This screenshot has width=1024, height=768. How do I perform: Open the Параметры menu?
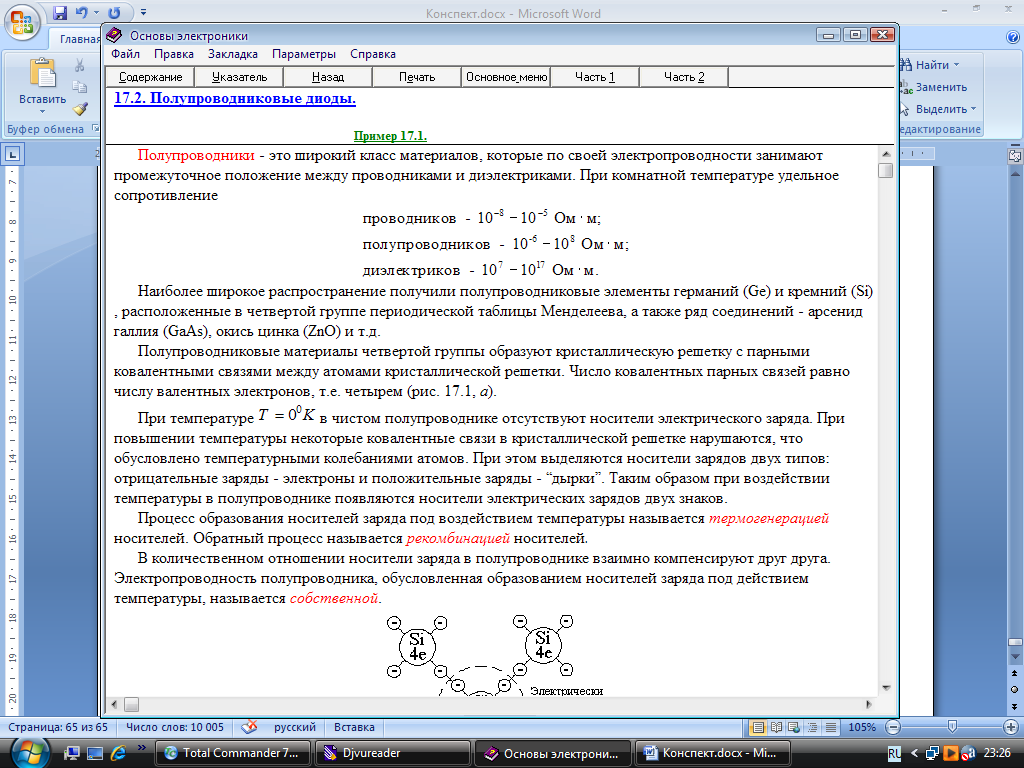click(304, 54)
